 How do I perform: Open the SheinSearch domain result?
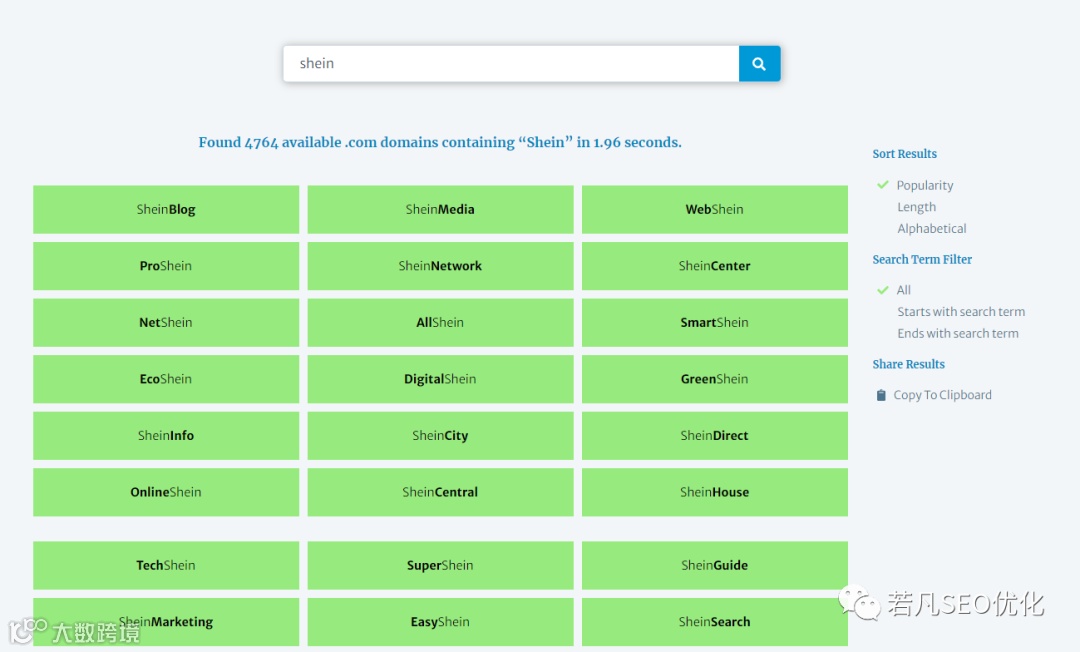click(x=714, y=622)
